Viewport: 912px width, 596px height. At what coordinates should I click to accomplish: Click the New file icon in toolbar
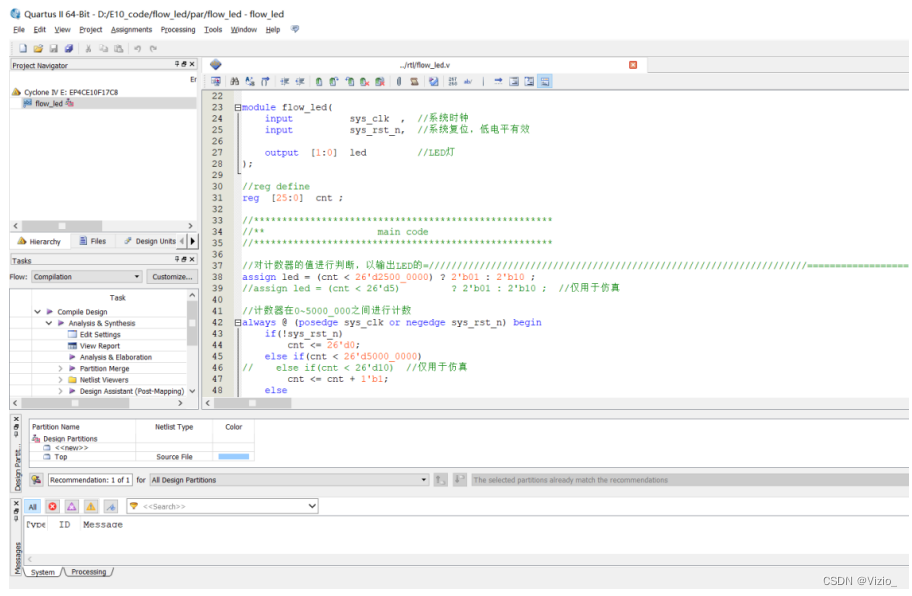[x=22, y=48]
